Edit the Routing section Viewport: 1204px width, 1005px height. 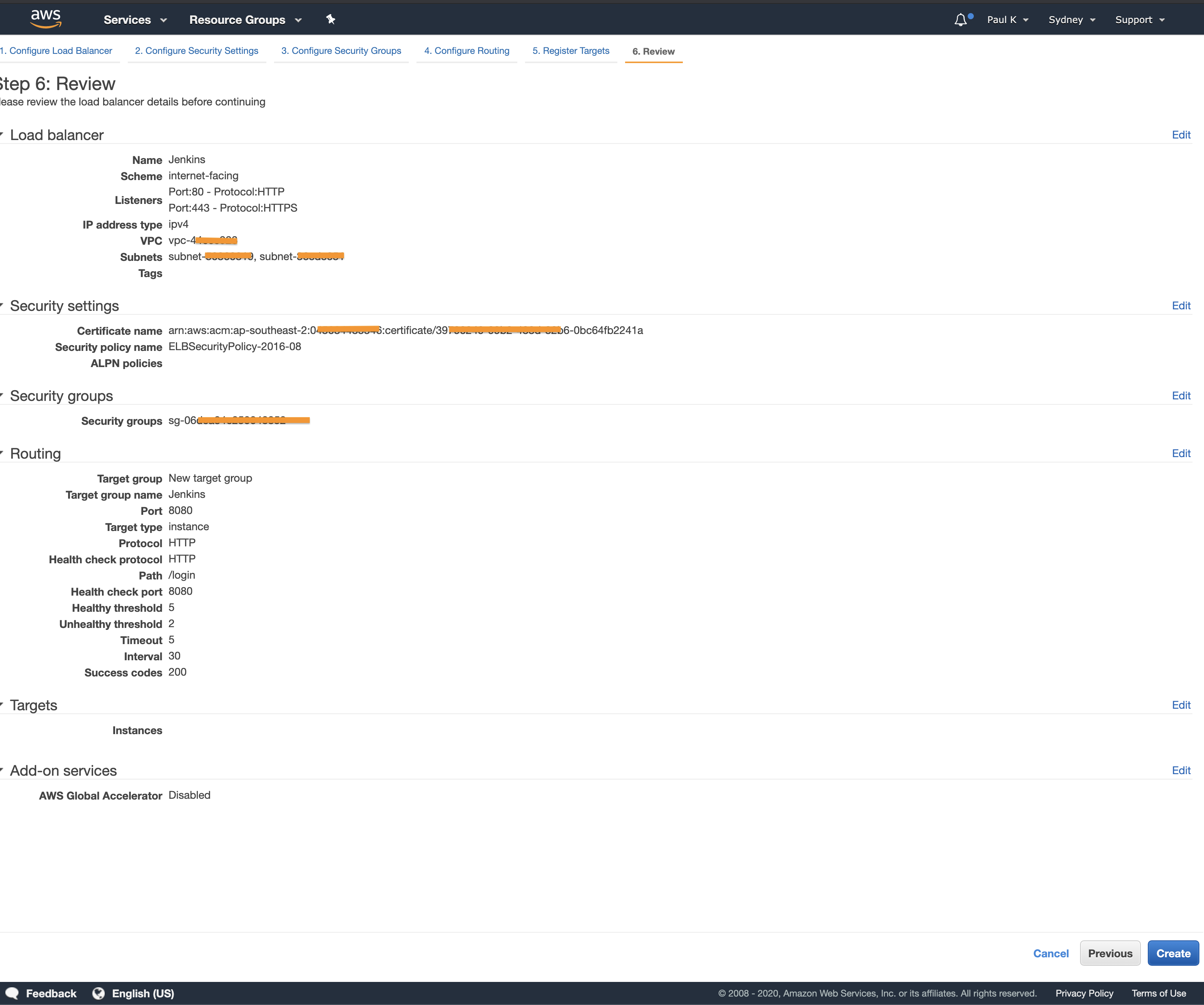pyautogui.click(x=1181, y=453)
